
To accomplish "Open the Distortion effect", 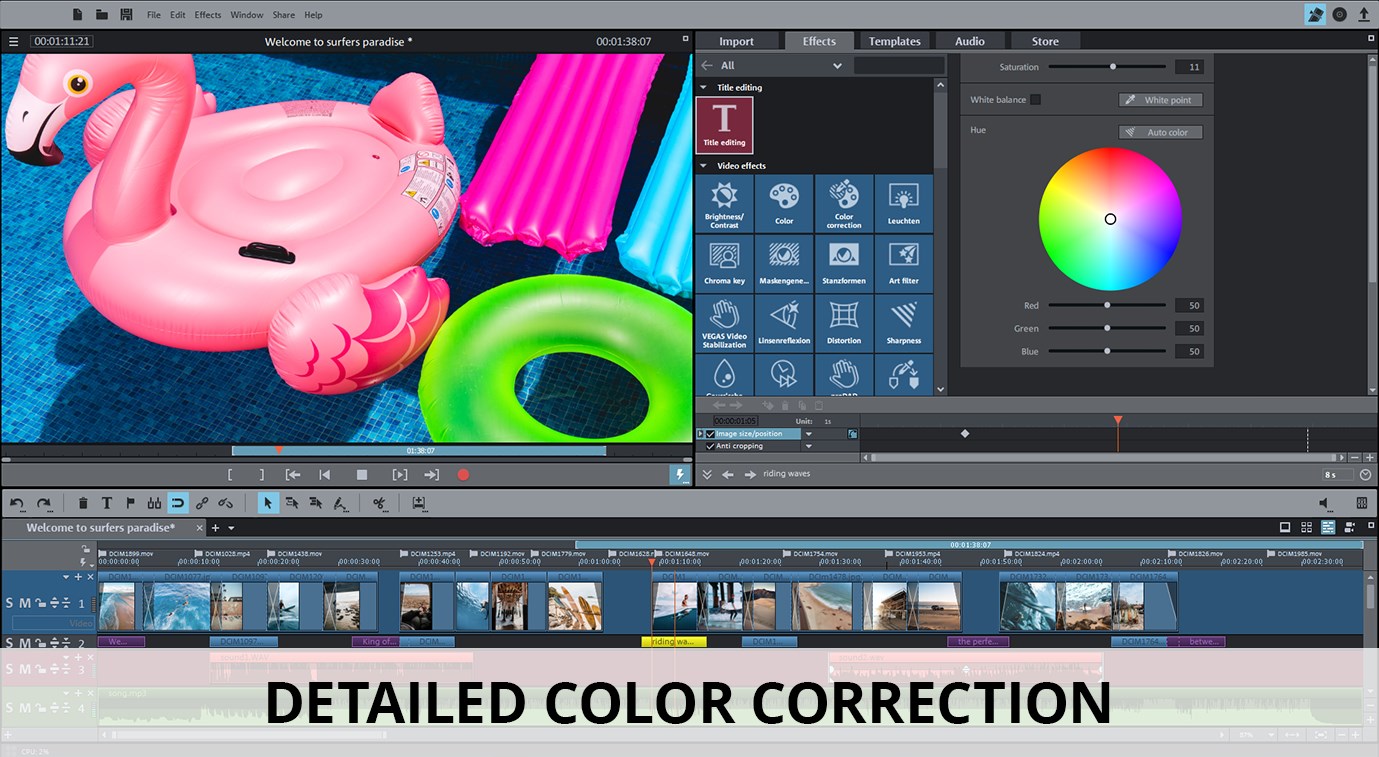I will point(844,322).
